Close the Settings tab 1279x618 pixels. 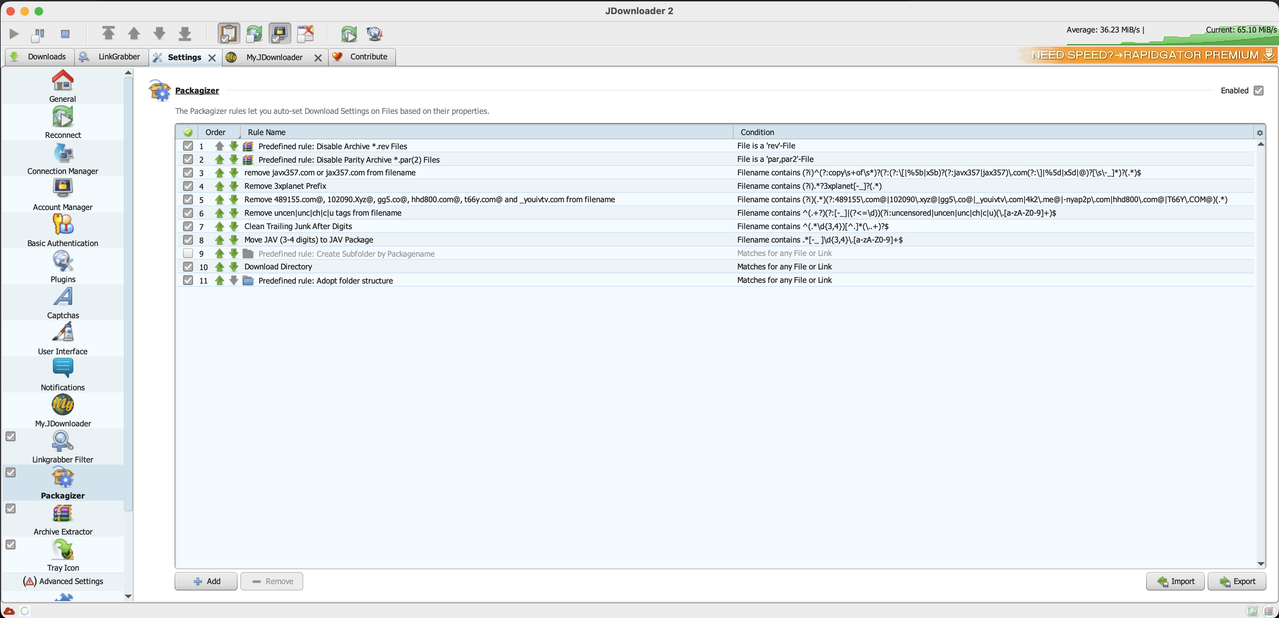[212, 58]
